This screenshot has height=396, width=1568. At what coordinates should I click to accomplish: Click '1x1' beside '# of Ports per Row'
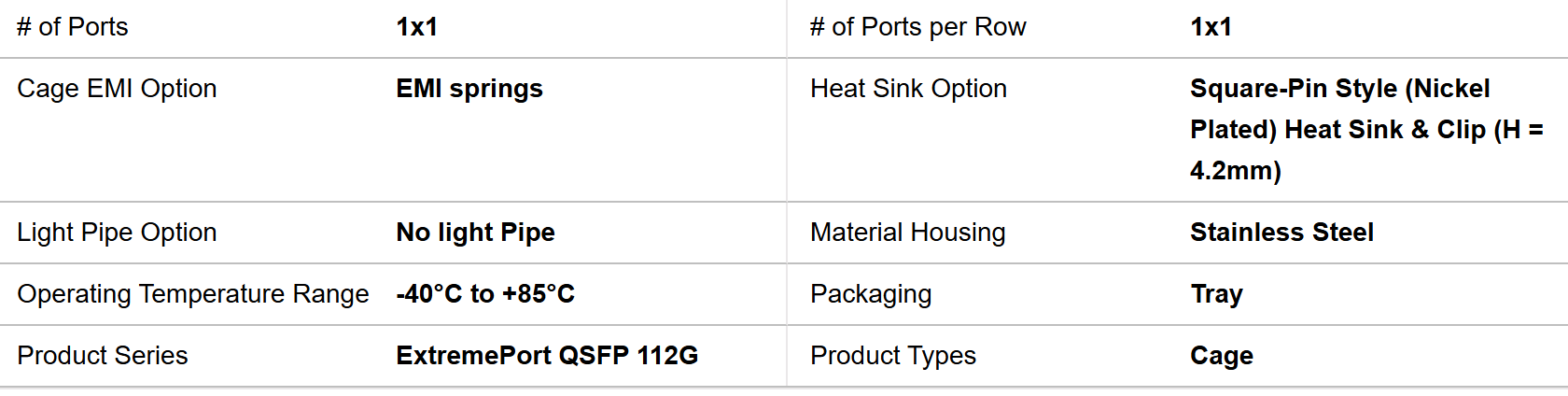pos(1211,27)
